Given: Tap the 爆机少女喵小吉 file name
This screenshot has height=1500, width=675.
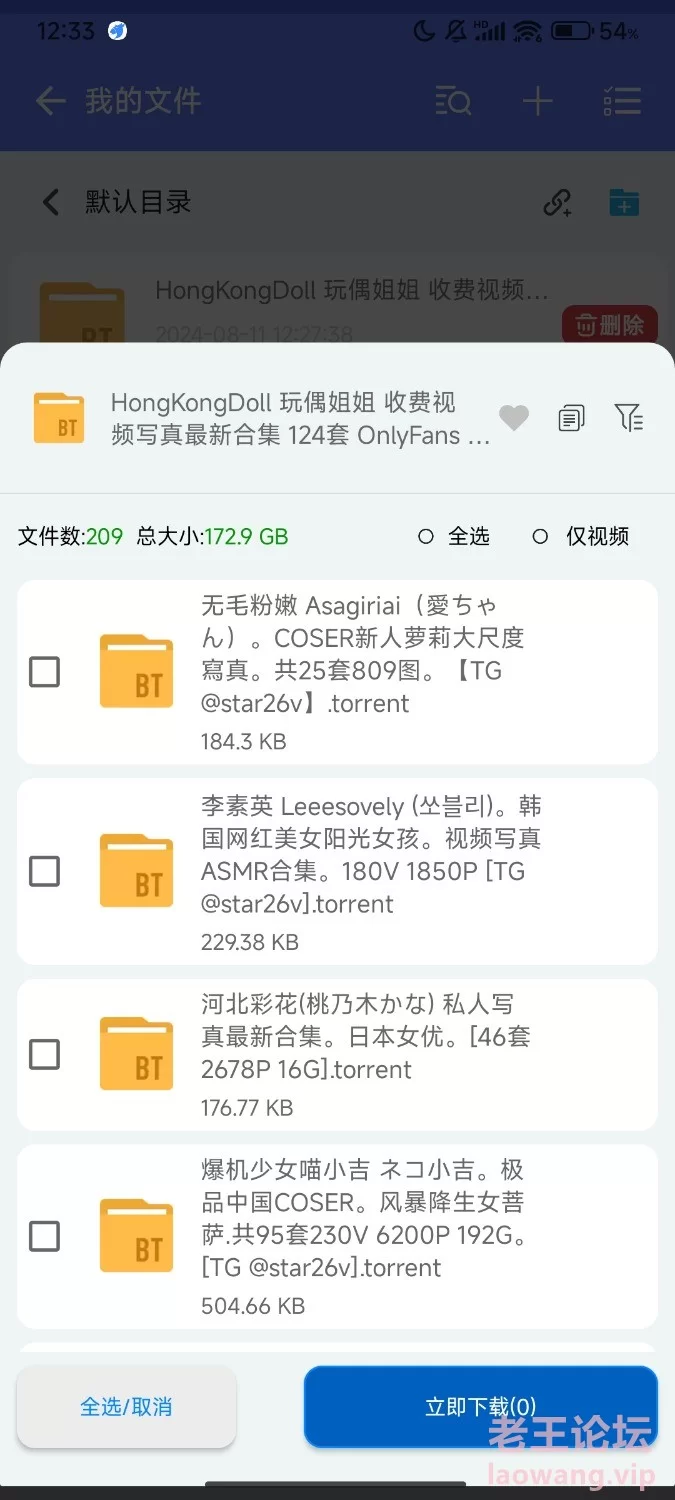Looking at the screenshot, I should tap(364, 1219).
